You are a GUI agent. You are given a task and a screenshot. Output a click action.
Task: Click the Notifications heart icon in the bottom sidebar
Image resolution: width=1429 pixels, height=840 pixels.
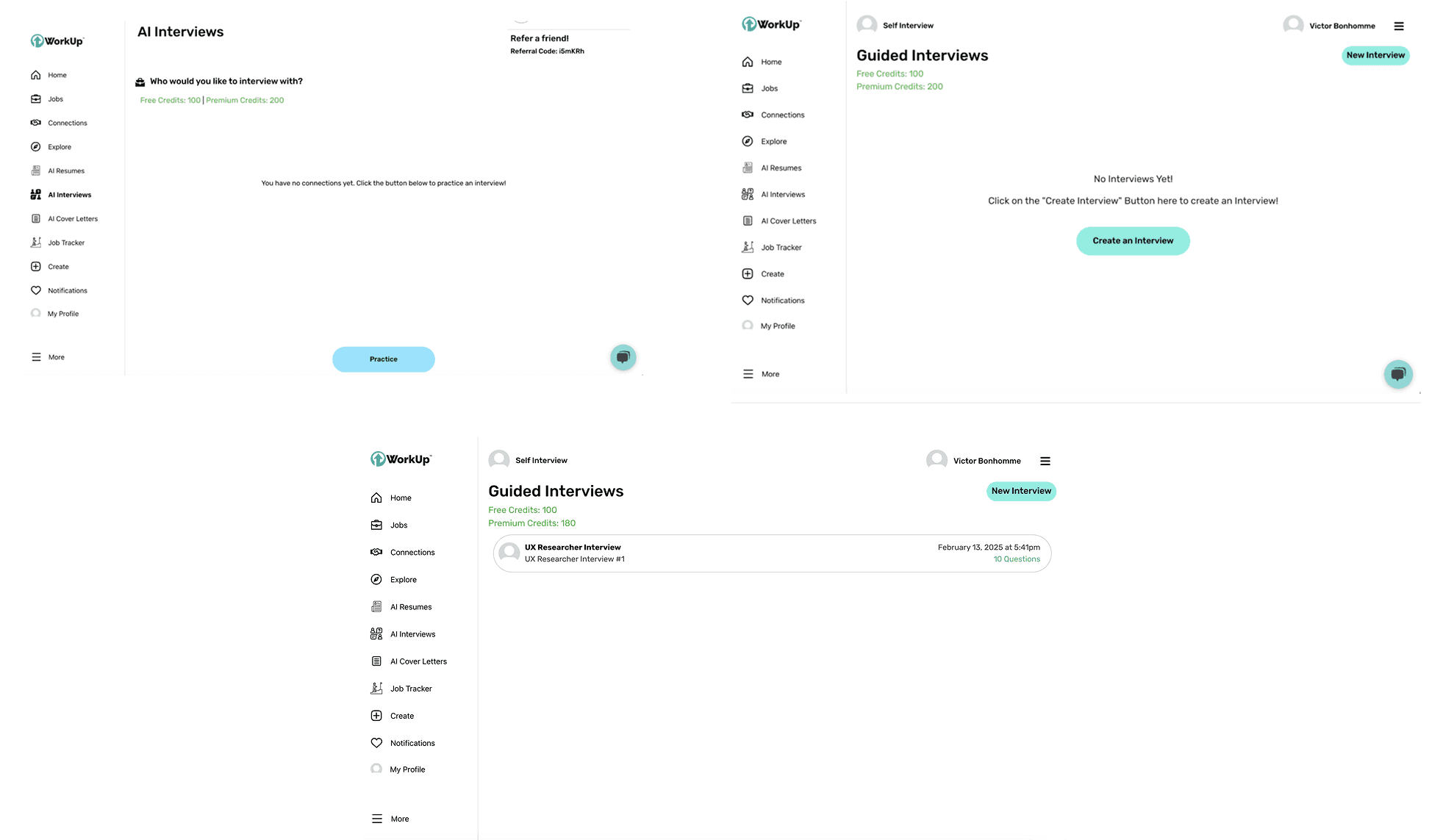tap(376, 742)
